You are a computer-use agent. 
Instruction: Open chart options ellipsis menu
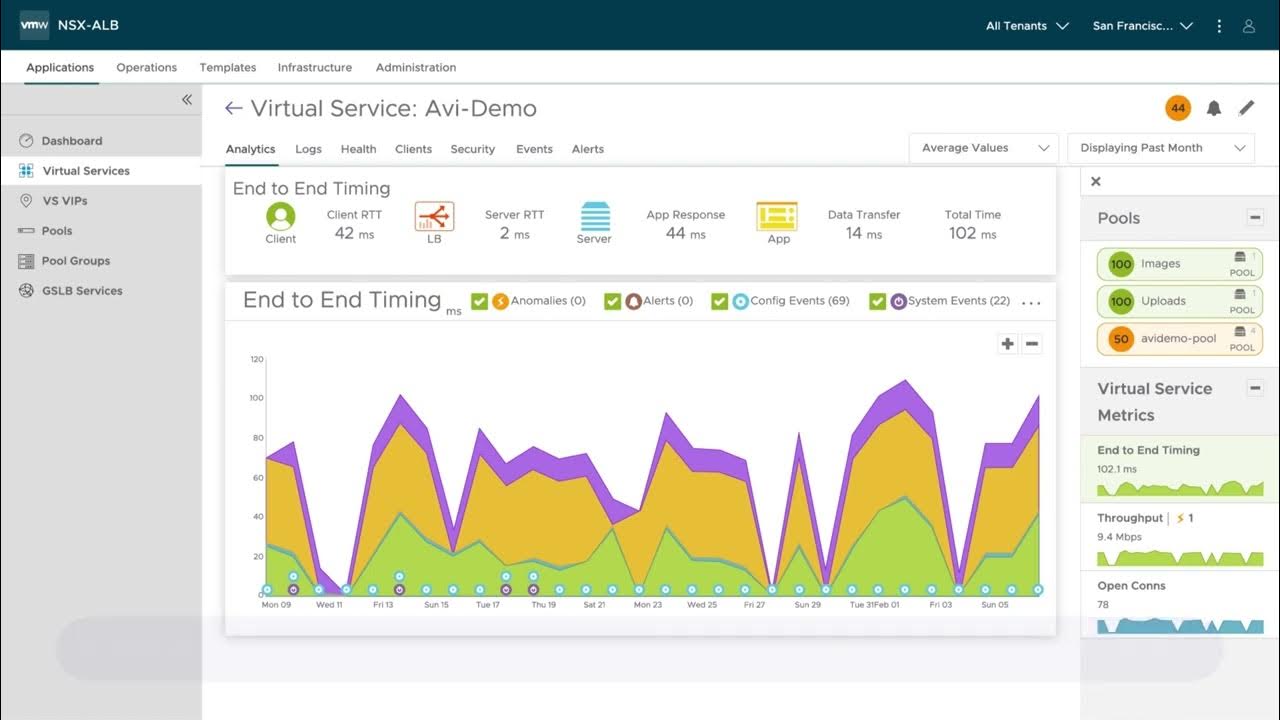1031,302
